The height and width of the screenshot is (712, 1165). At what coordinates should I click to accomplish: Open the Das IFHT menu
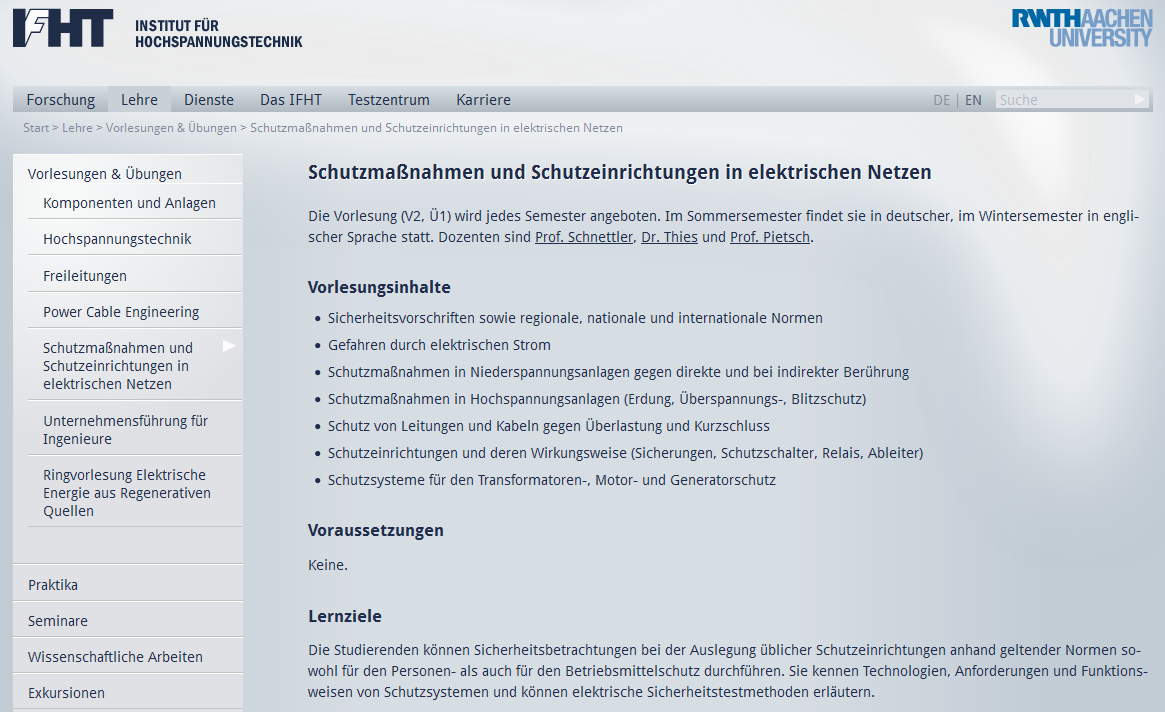[291, 100]
